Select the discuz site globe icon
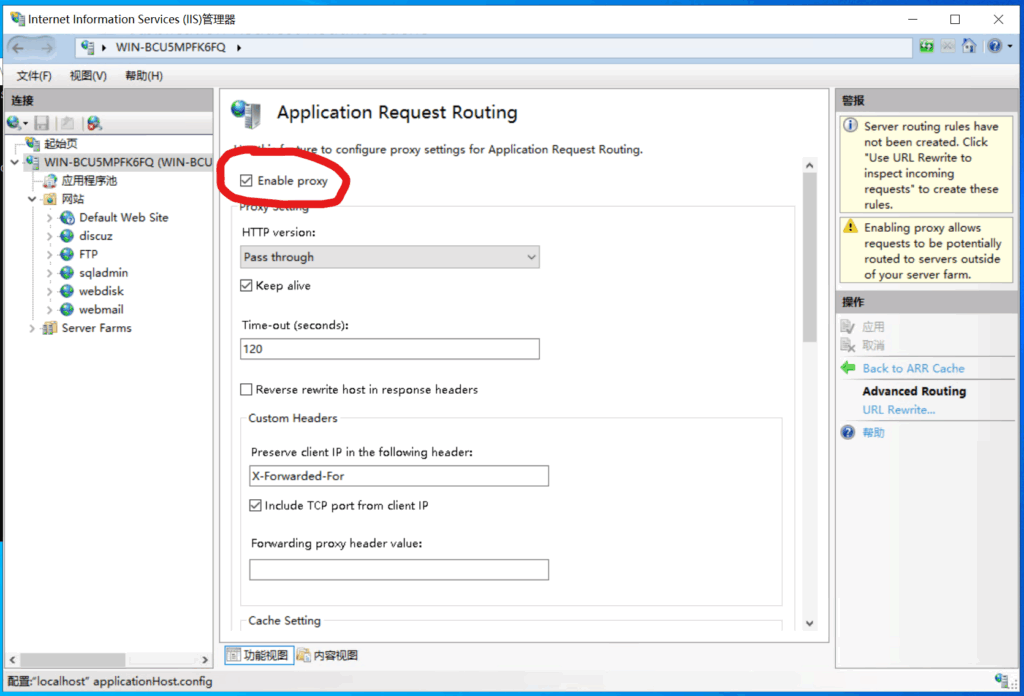This screenshot has height=696, width=1024. 67,236
